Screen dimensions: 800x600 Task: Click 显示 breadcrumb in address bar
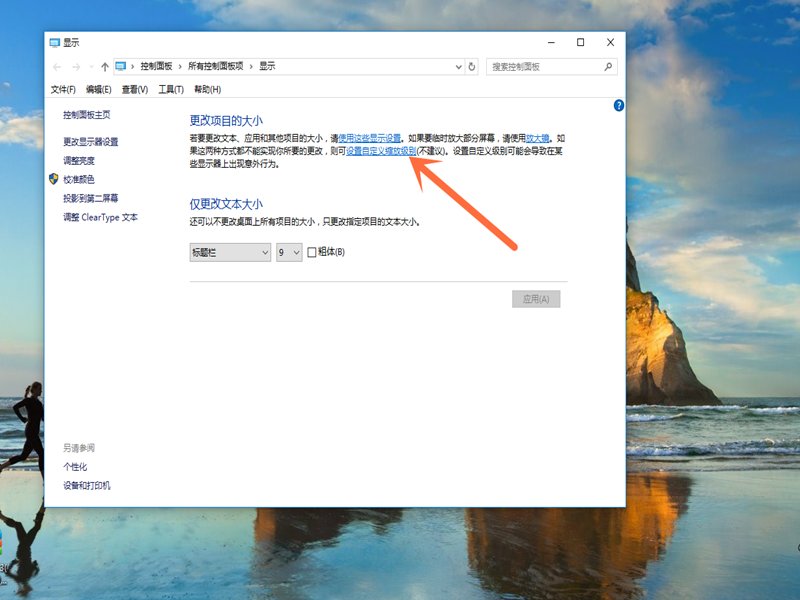click(x=267, y=66)
